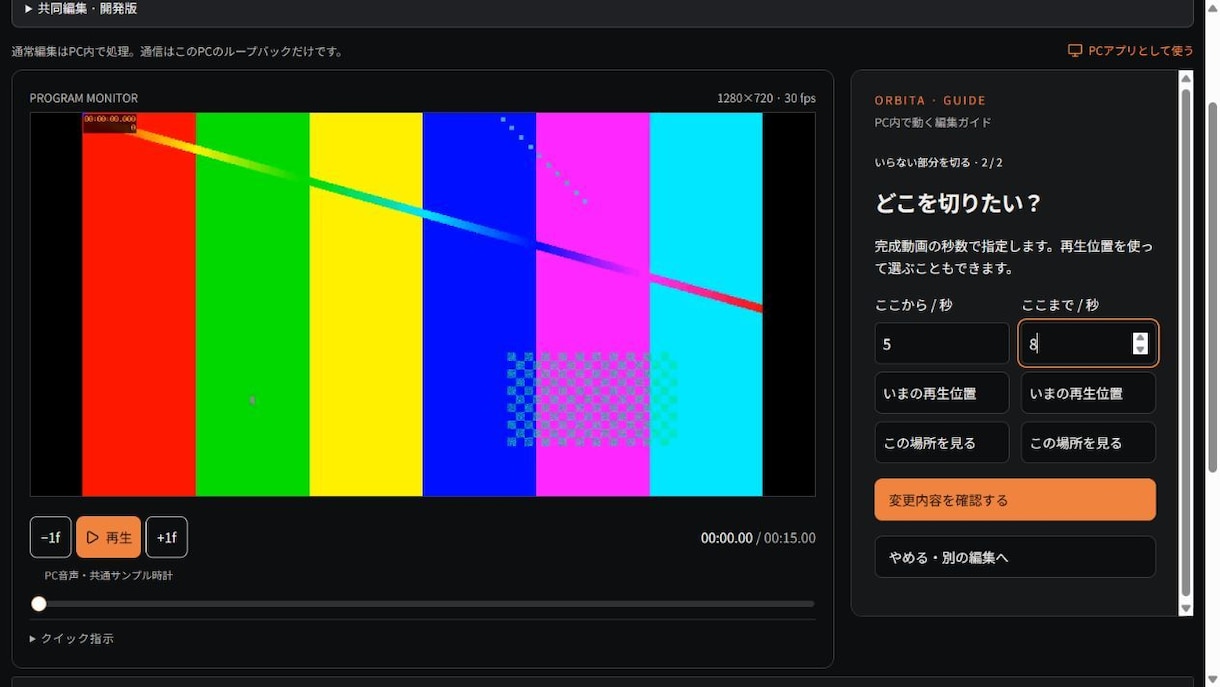Screen dimensions: 1220x687
Task: Click やめる・別の編集へ button
Action: 1015,557
